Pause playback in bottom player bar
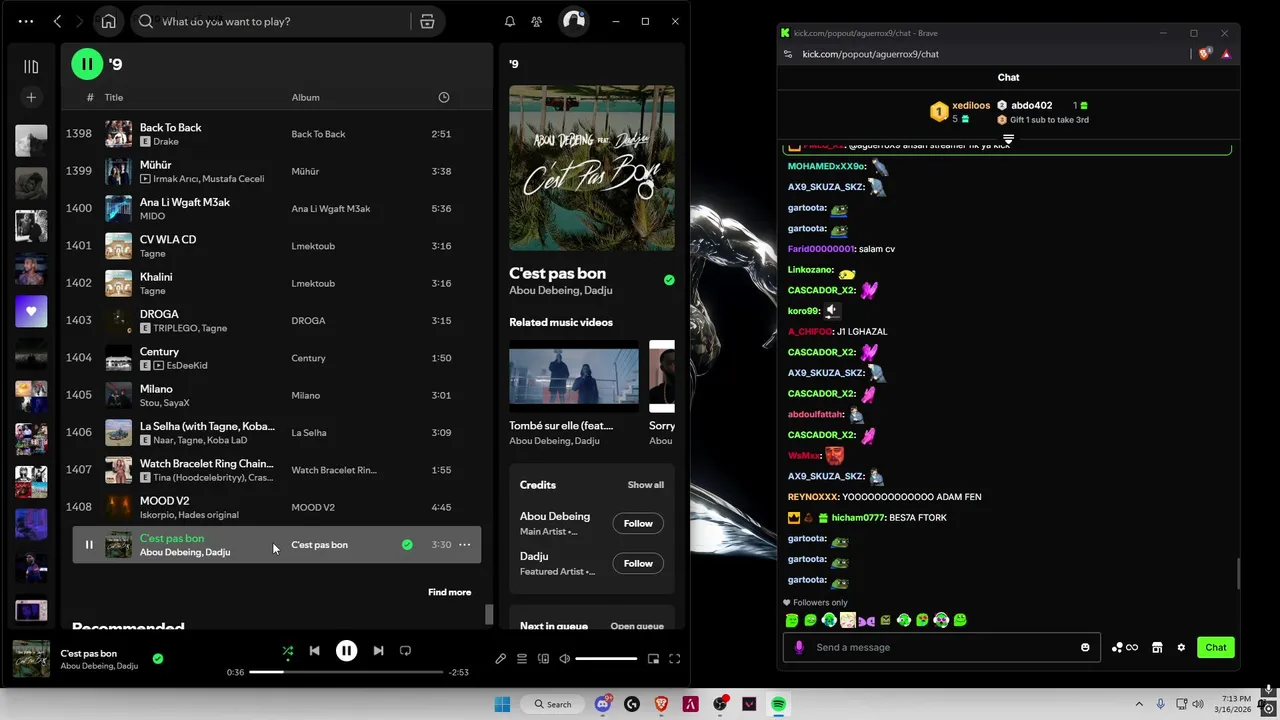The height and width of the screenshot is (720, 1280). pyautogui.click(x=346, y=651)
